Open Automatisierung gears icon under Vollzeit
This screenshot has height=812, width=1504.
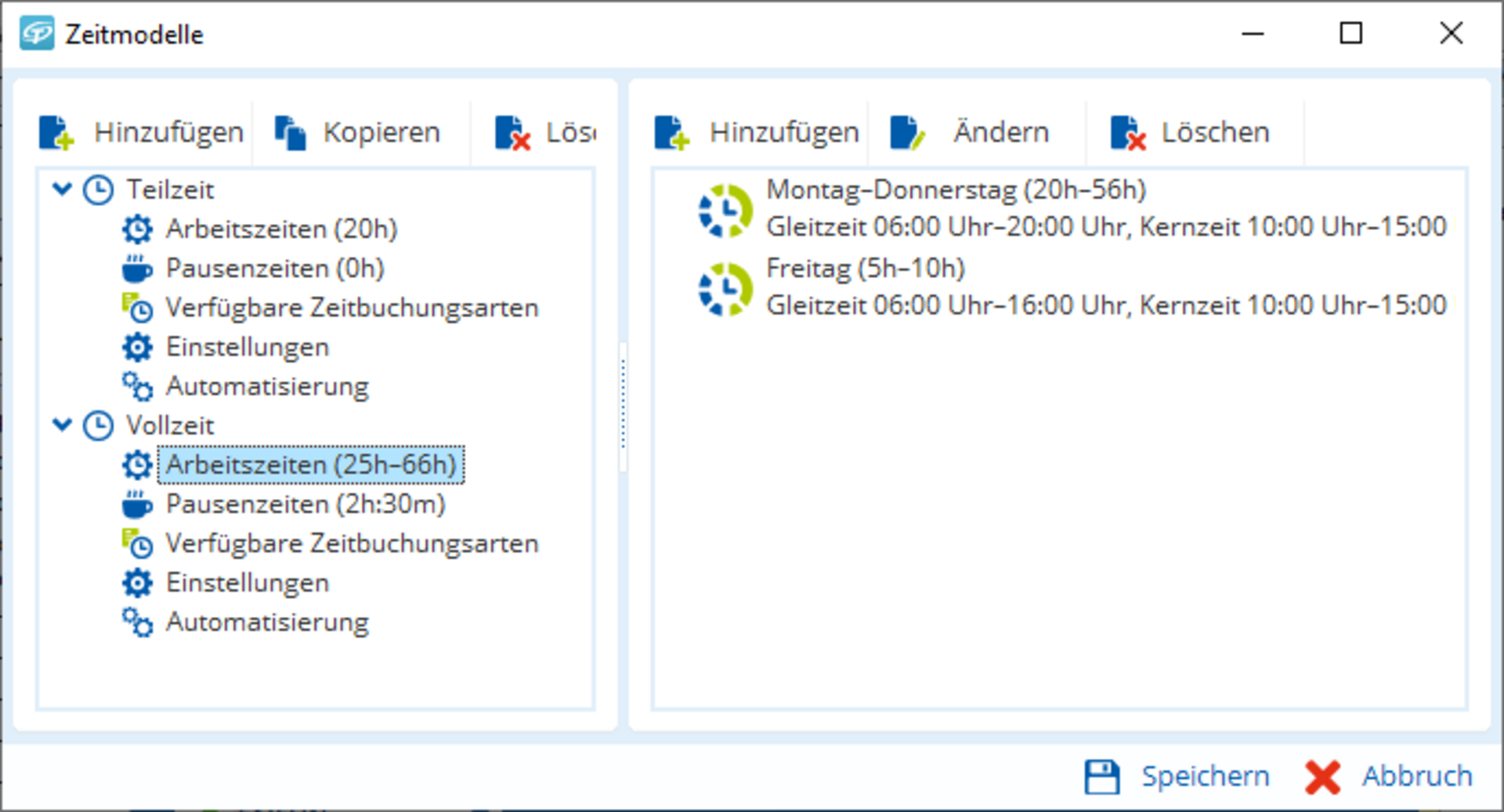[x=137, y=623]
